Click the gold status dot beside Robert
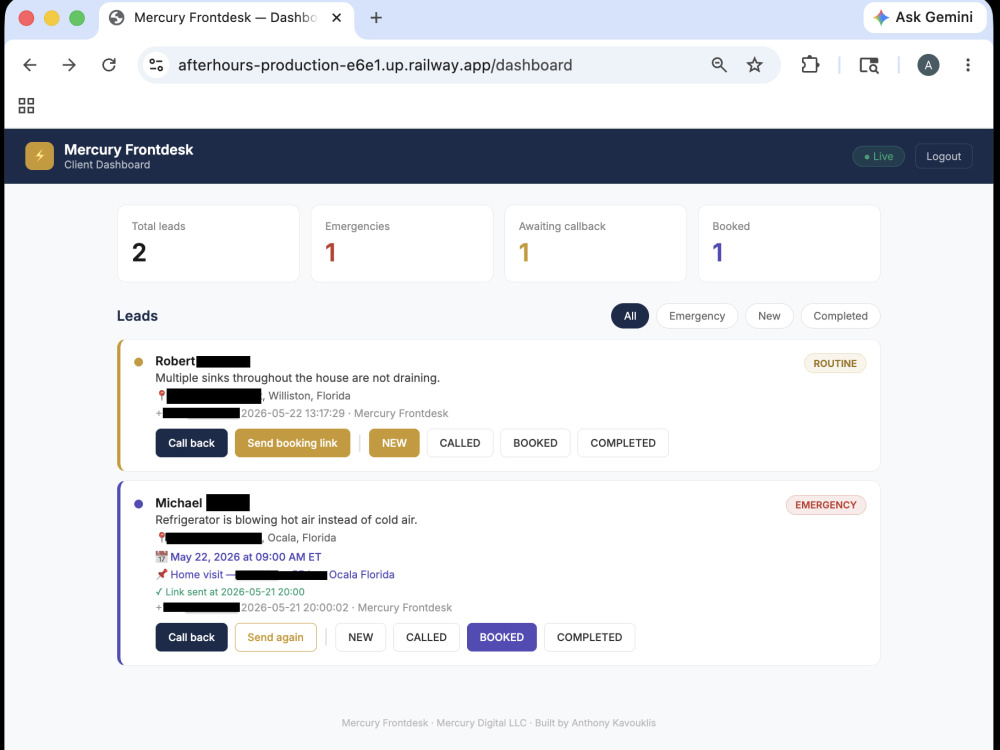Image resolution: width=1000 pixels, height=750 pixels. (x=138, y=362)
